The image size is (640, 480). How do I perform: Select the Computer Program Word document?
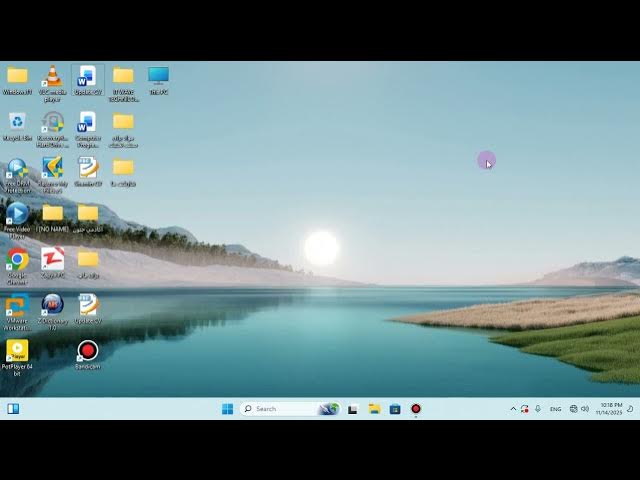(88, 130)
